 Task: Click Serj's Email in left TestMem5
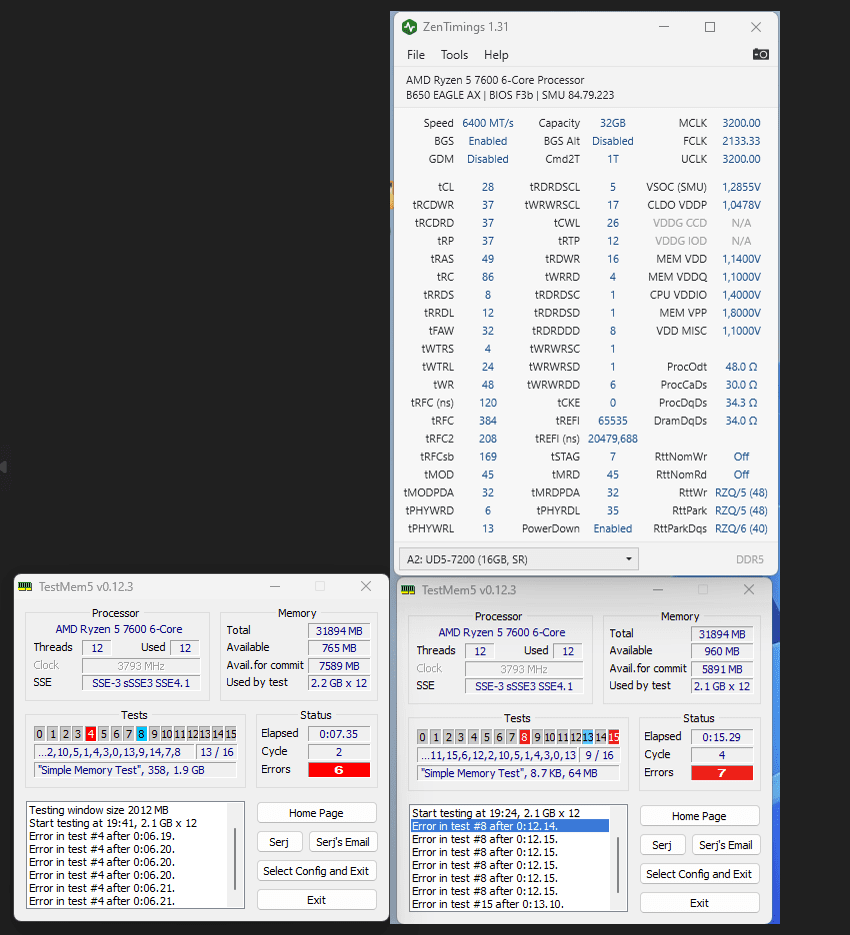tap(343, 842)
